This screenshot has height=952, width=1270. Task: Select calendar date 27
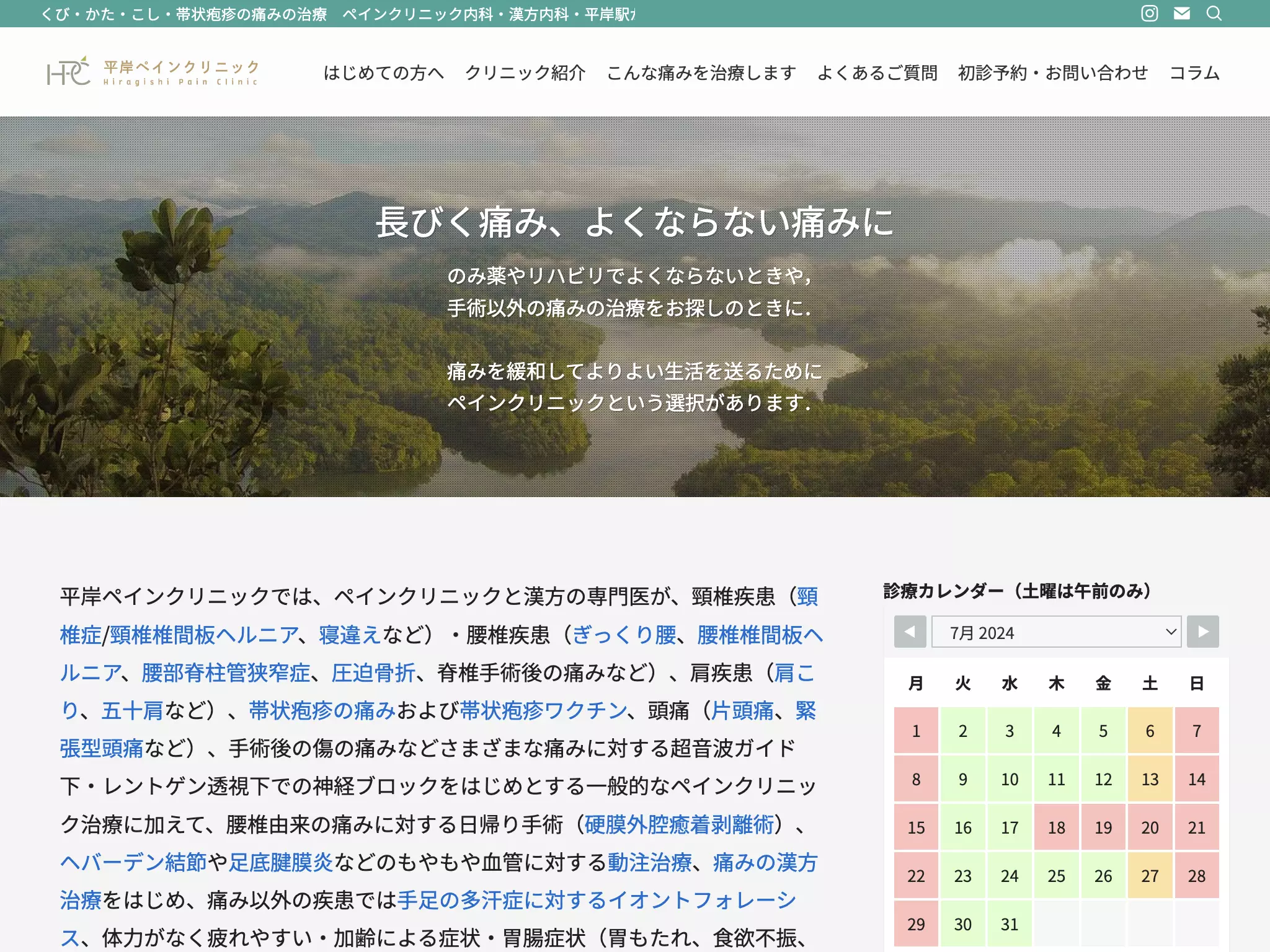[x=1150, y=876]
